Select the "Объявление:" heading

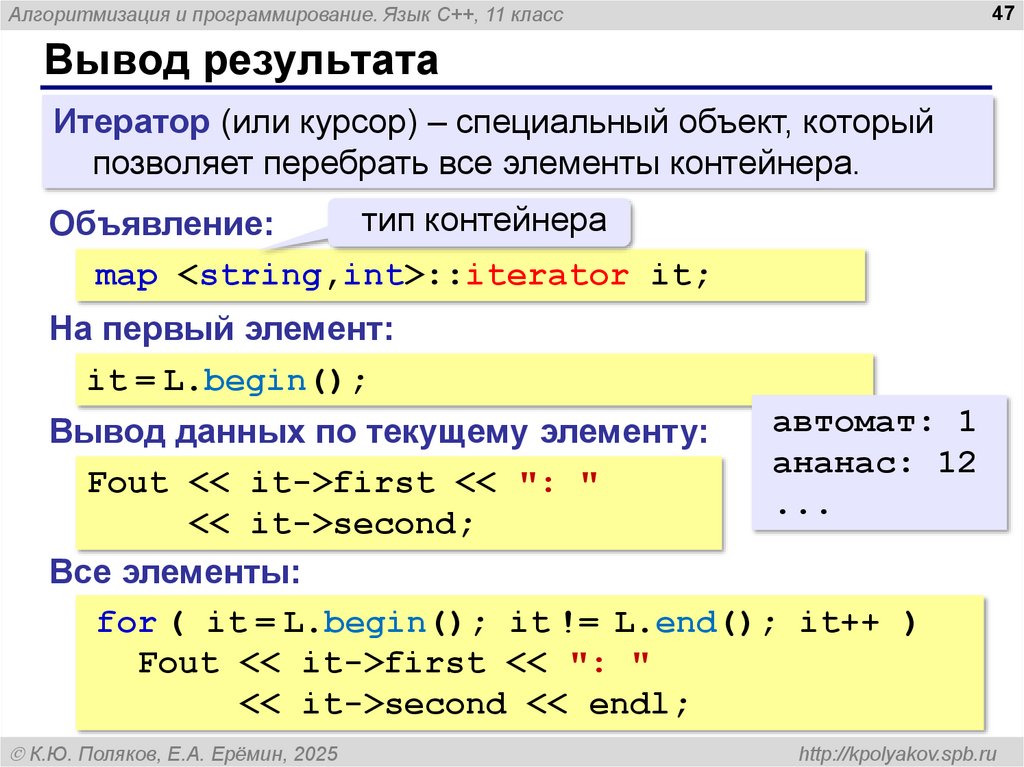coord(161,223)
